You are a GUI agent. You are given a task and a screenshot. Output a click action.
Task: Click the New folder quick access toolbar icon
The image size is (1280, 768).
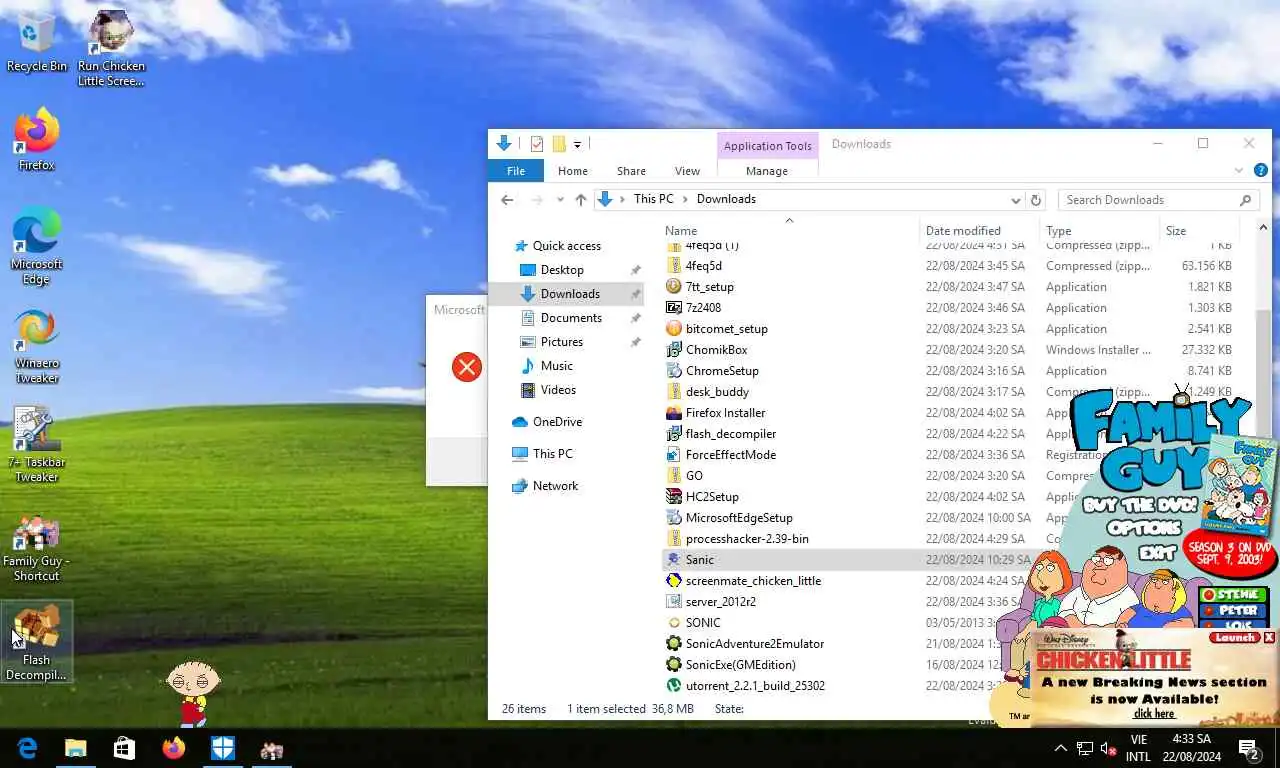point(559,144)
